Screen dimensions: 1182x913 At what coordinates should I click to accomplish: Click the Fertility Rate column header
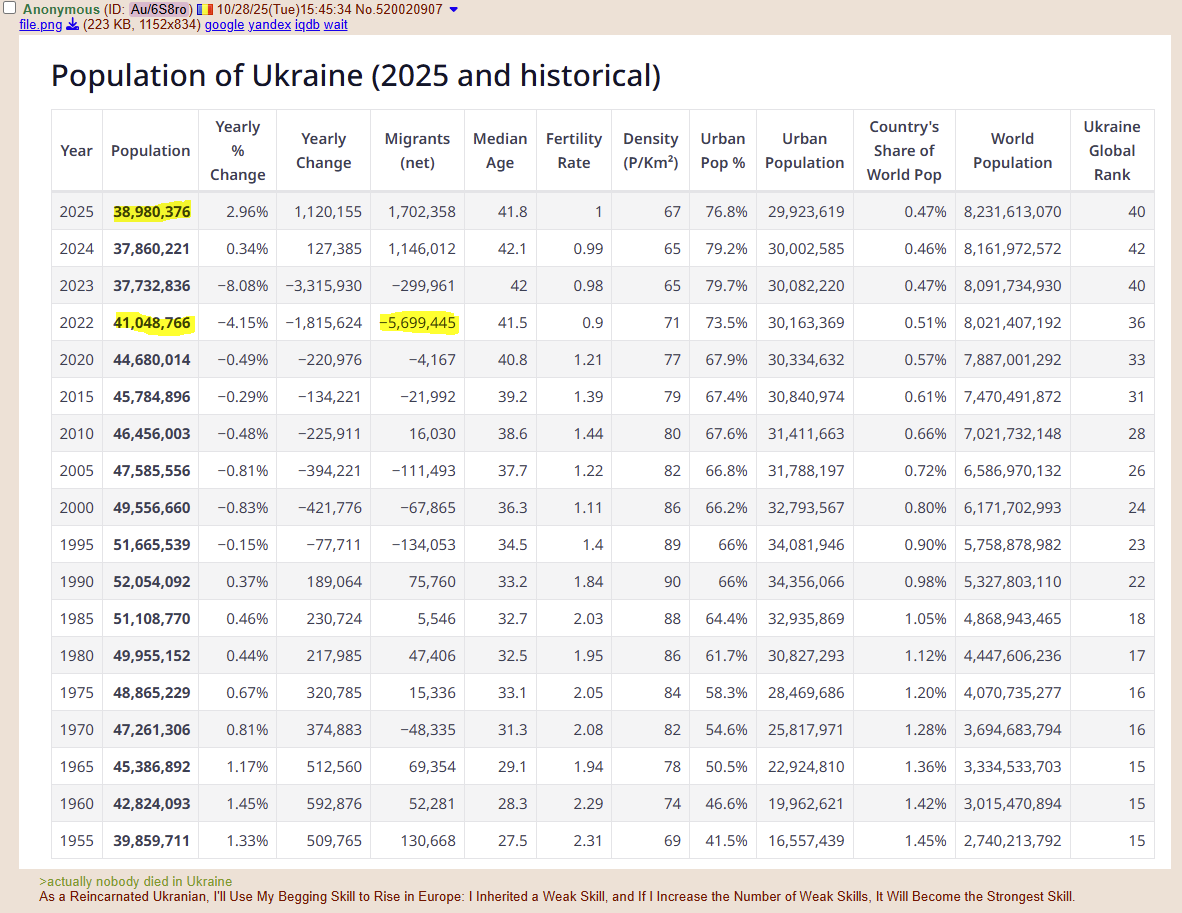[x=573, y=151]
